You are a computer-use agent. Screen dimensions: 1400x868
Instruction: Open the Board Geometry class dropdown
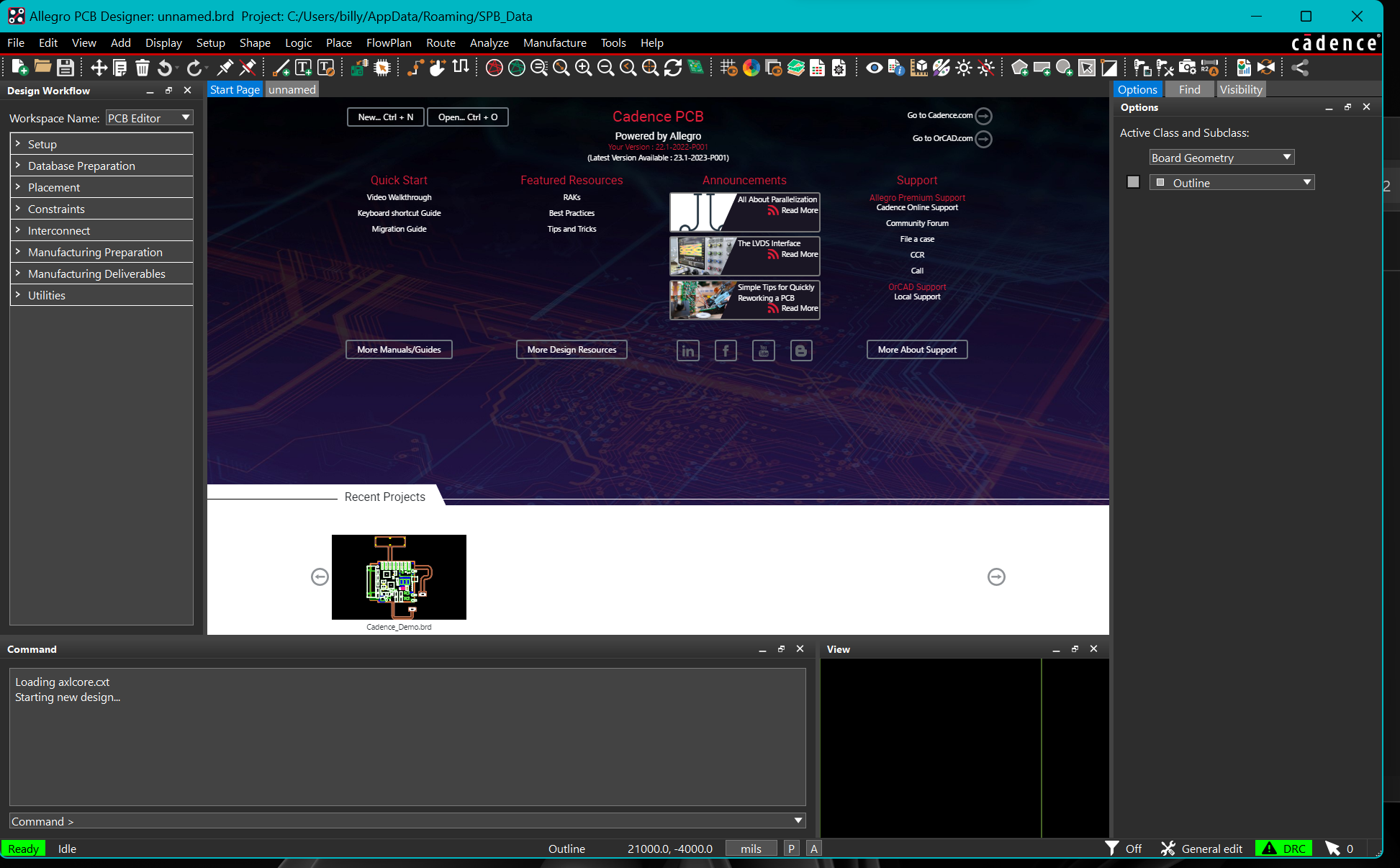pos(1221,158)
